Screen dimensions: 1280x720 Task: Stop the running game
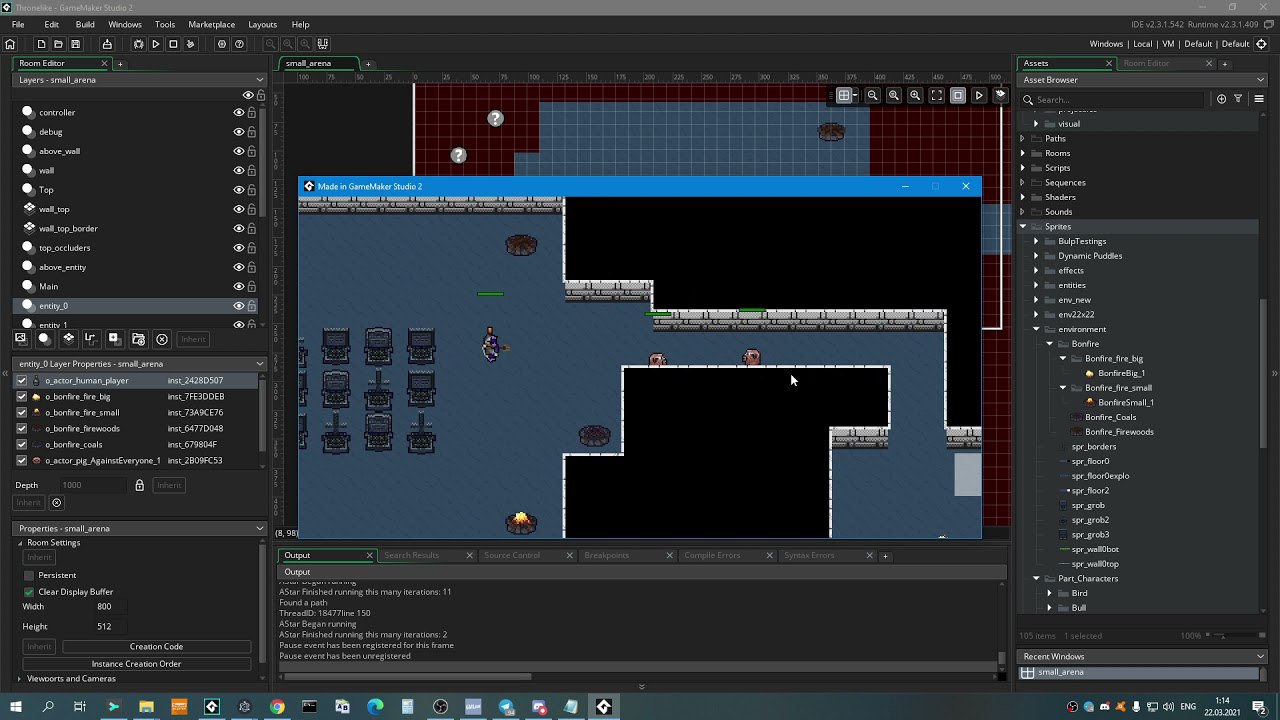173,44
